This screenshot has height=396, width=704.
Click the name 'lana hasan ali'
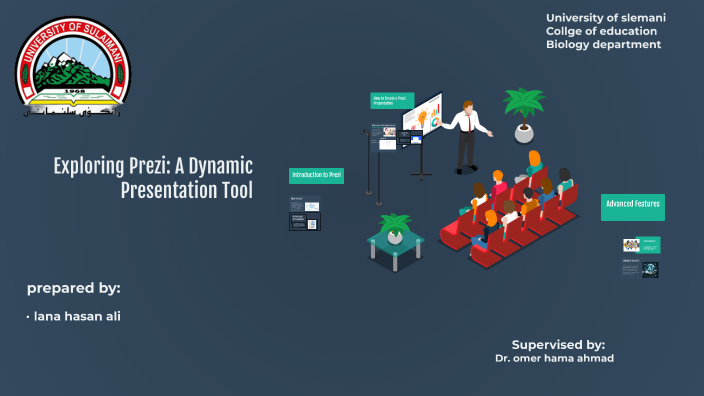tap(77, 316)
